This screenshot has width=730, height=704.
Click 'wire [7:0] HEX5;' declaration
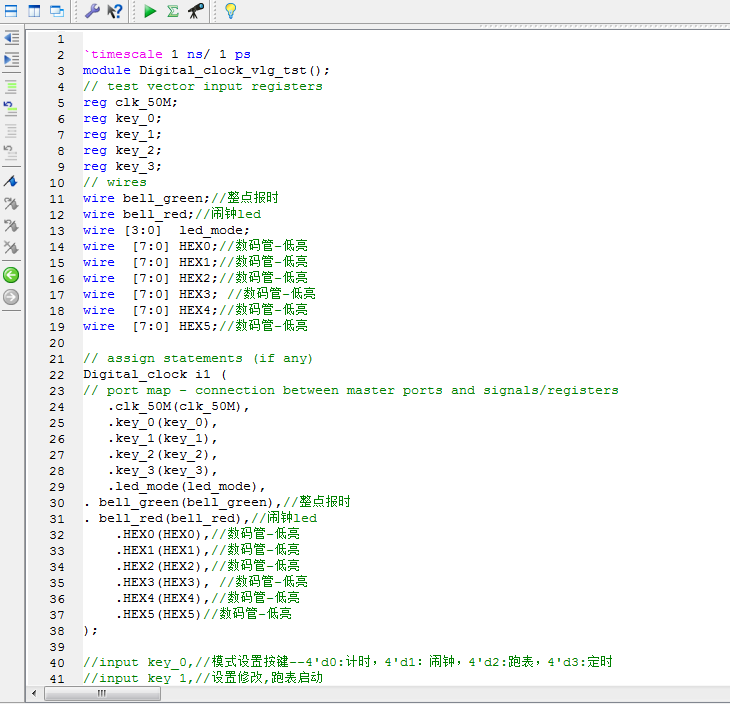coord(151,326)
